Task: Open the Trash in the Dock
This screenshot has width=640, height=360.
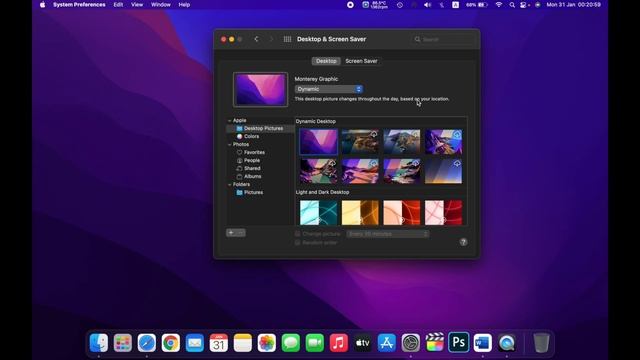Action: tap(541, 342)
